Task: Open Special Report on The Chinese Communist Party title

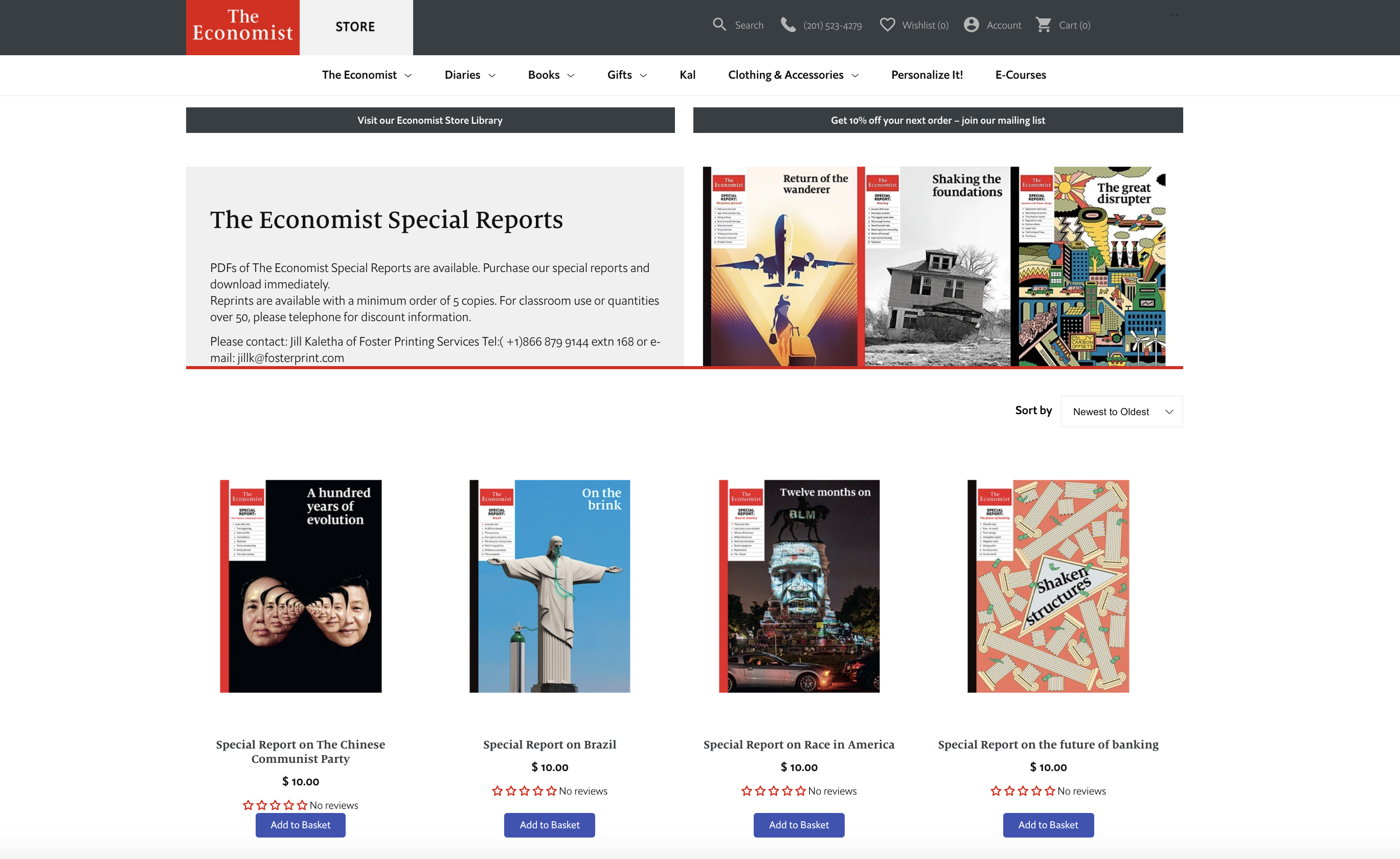Action: [301, 752]
